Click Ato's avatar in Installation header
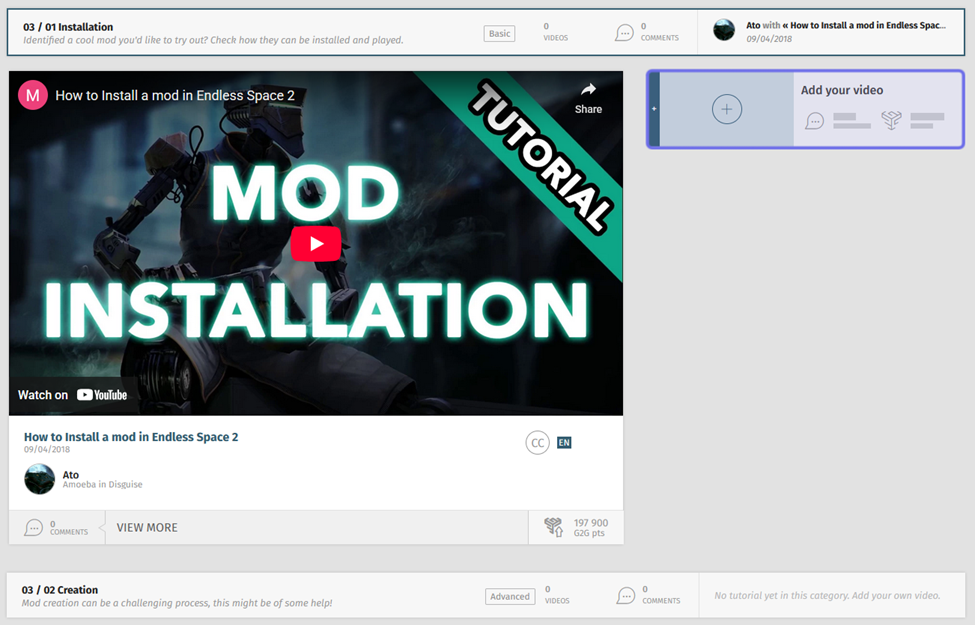 tap(724, 30)
